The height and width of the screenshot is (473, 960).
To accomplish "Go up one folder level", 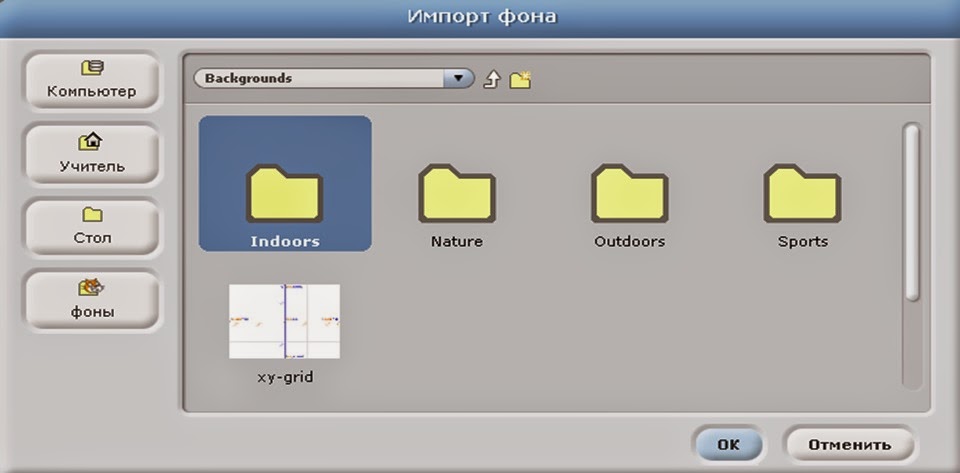I will click(x=492, y=80).
